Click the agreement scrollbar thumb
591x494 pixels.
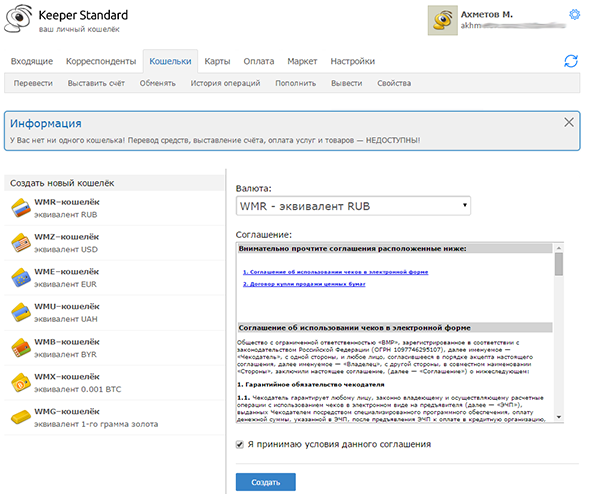coord(559,264)
